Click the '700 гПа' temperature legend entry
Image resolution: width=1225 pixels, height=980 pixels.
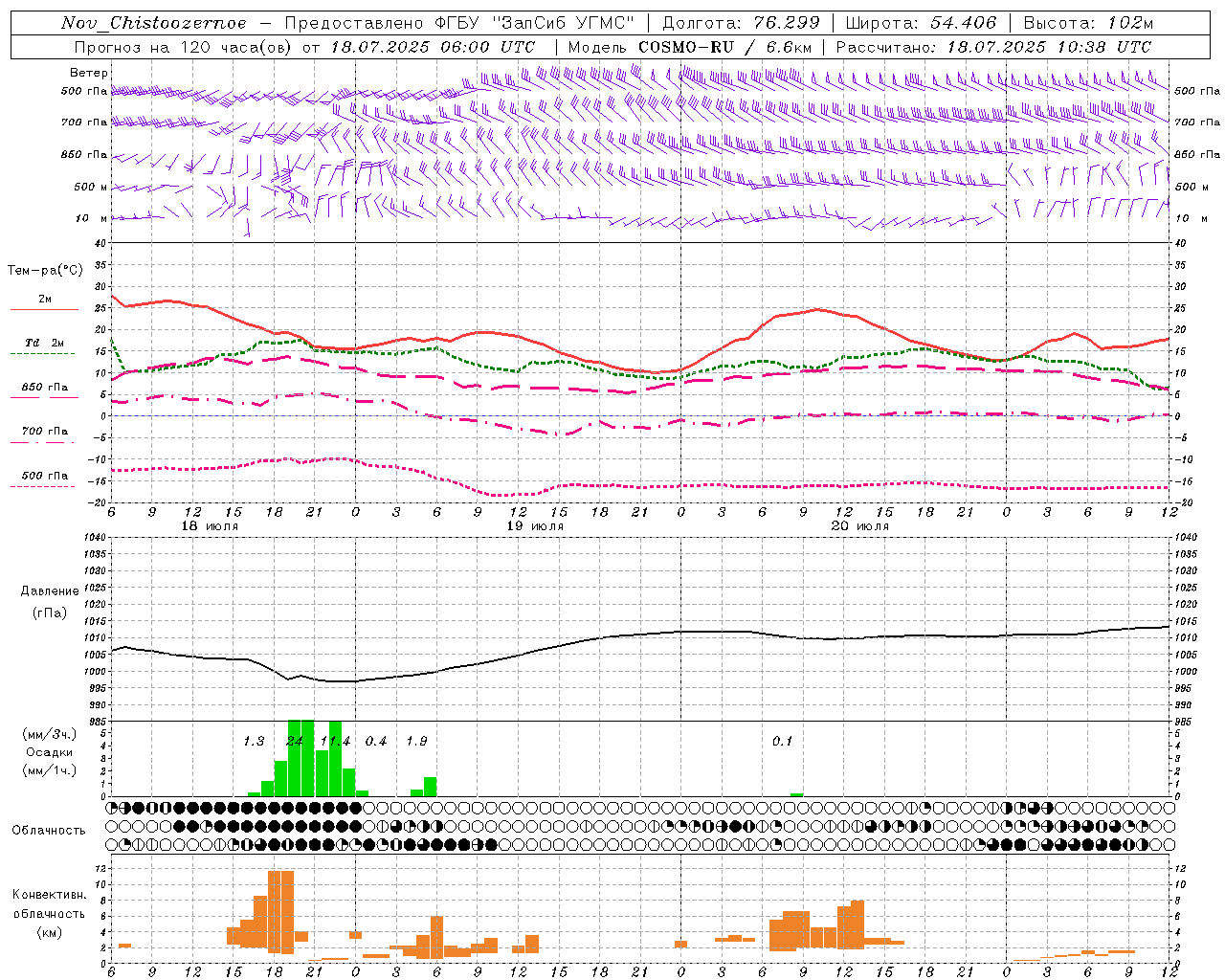45,432
